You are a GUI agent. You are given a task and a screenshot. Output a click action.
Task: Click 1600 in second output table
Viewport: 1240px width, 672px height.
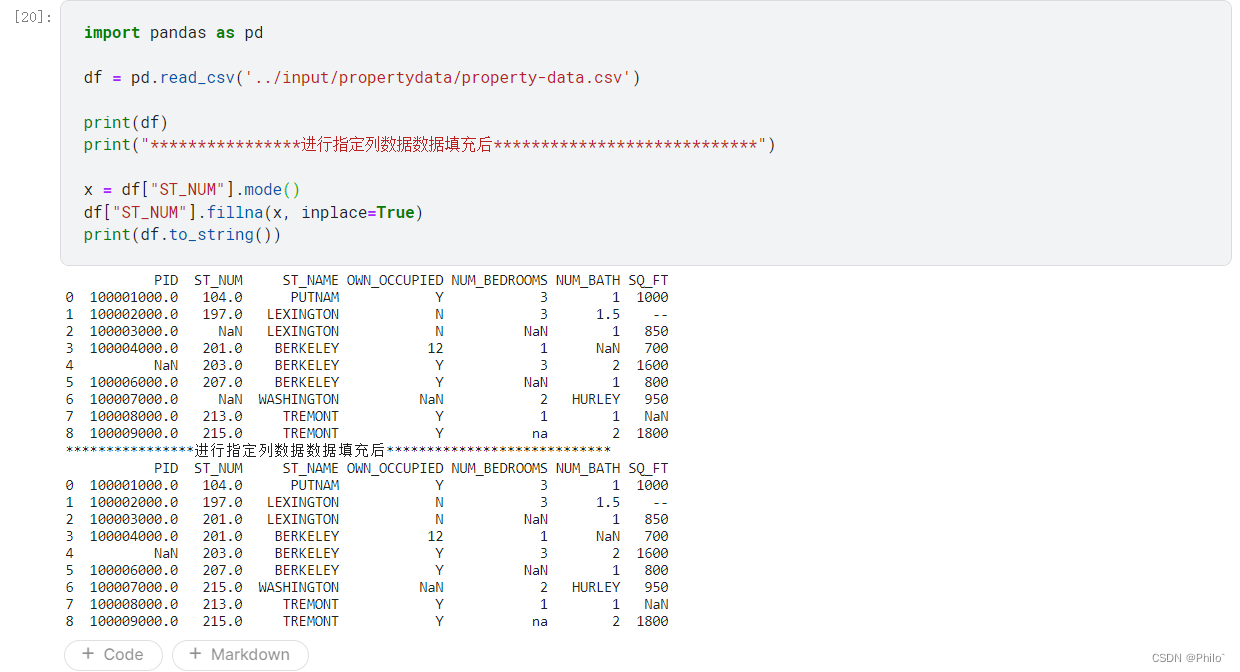[652, 553]
